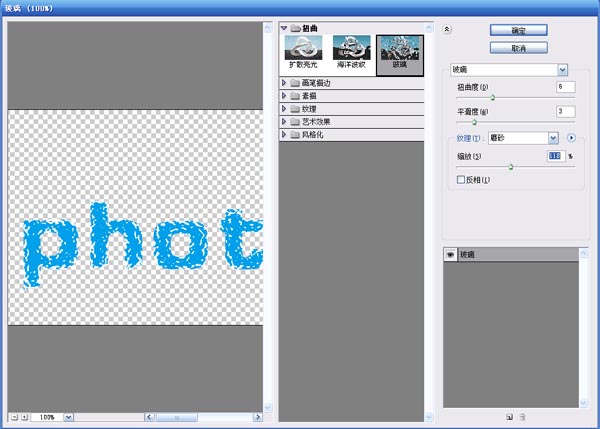This screenshot has width=600, height=429.
Task: Open the 纹理 texture type dropdown
Action: click(x=552, y=138)
